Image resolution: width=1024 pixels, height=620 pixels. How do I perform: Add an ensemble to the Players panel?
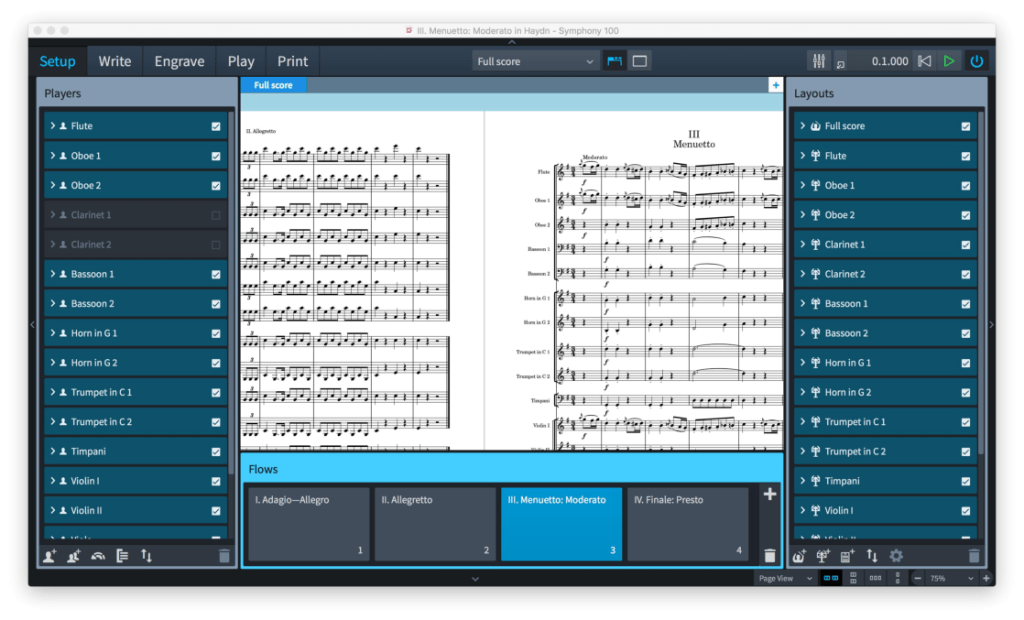(x=97, y=556)
